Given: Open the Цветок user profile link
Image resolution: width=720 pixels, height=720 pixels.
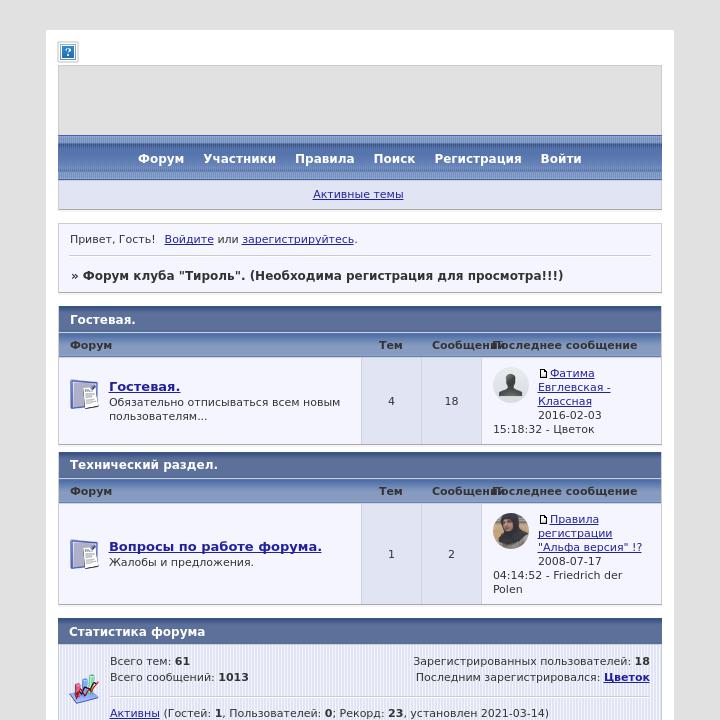Looking at the screenshot, I should coord(627,677).
